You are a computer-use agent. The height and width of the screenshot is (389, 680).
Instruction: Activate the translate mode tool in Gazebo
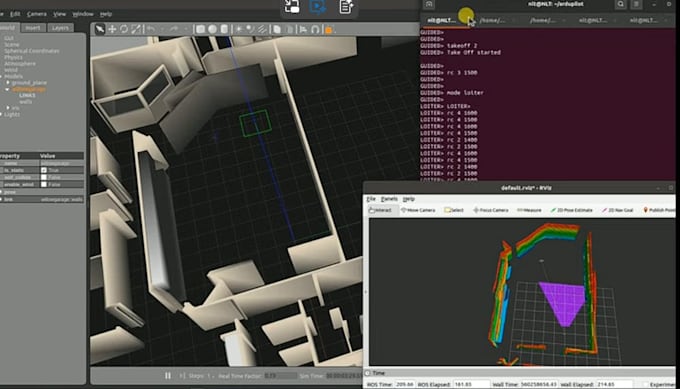112,29
